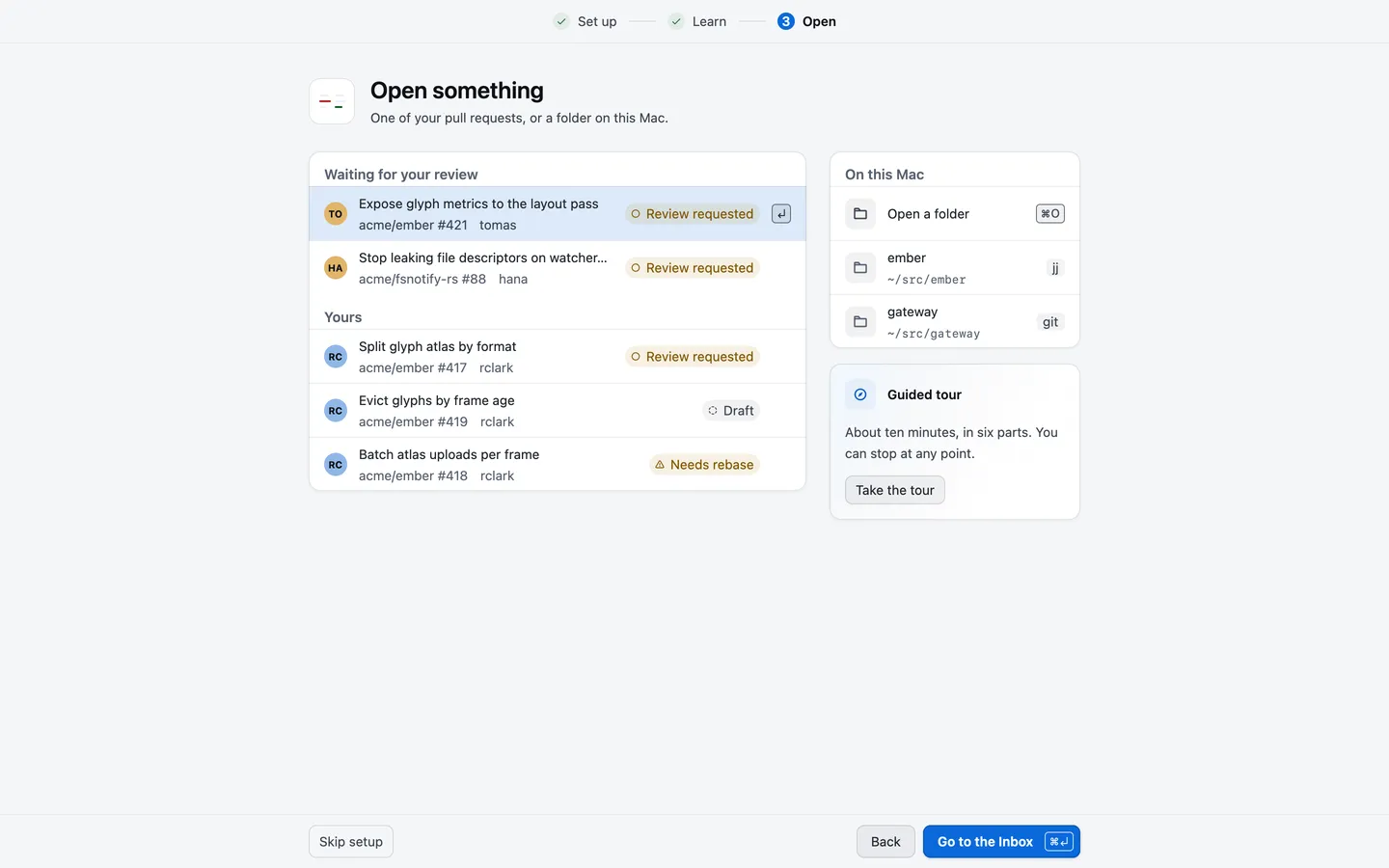Click Review requested badge on fsnotify-rs #88
This screenshot has height=868, width=1389.
tap(693, 268)
